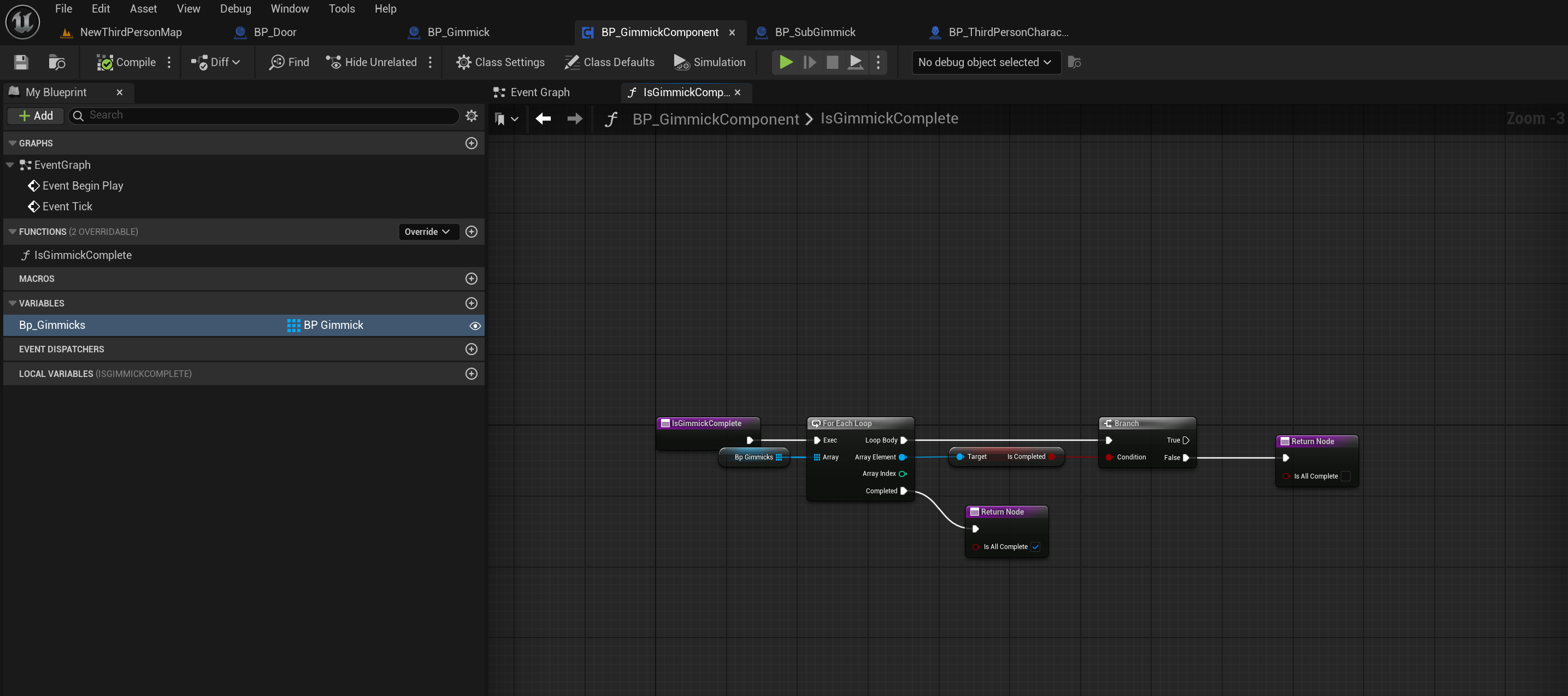Check Is All Complete on right Return Node

click(1346, 476)
